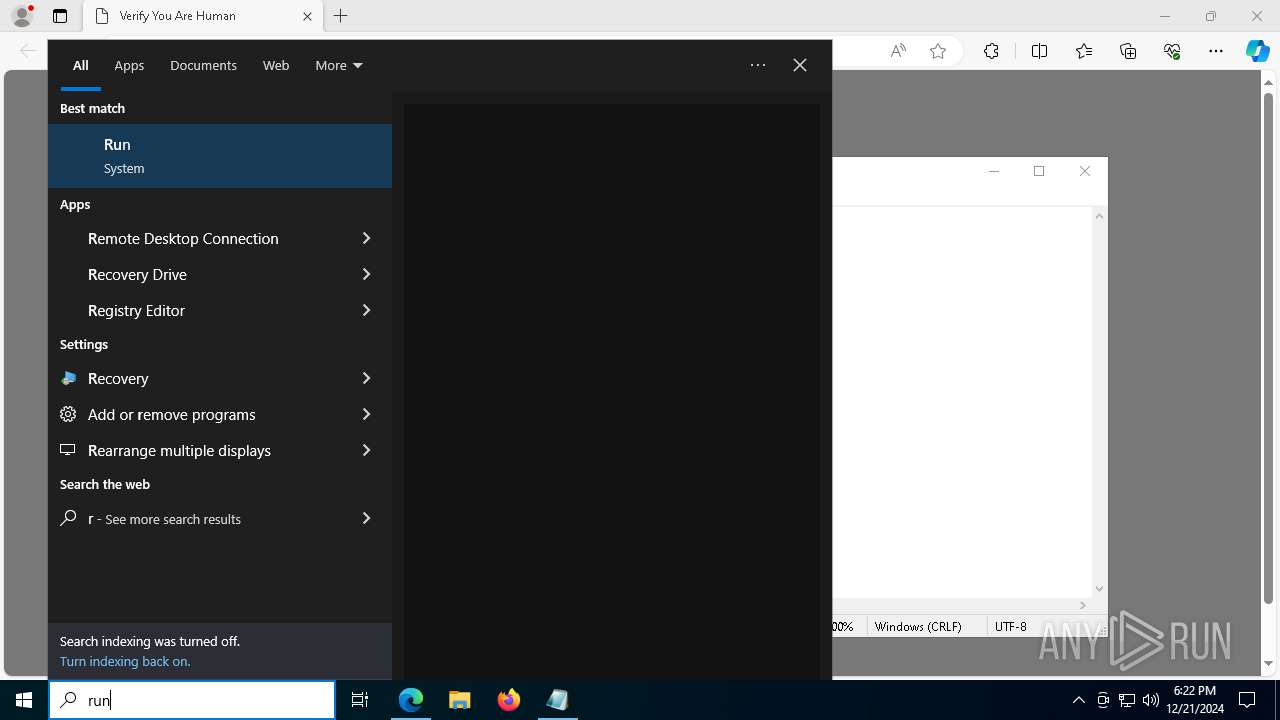Viewport: 1280px width, 720px height.
Task: Expand Recovery Drive details arrow
Action: tap(366, 274)
